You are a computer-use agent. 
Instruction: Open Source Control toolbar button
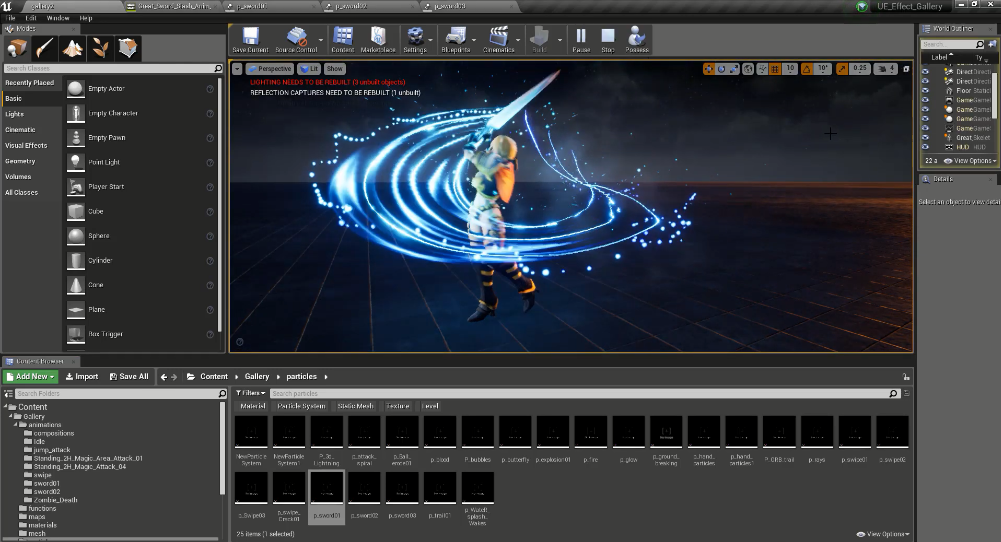(x=296, y=40)
